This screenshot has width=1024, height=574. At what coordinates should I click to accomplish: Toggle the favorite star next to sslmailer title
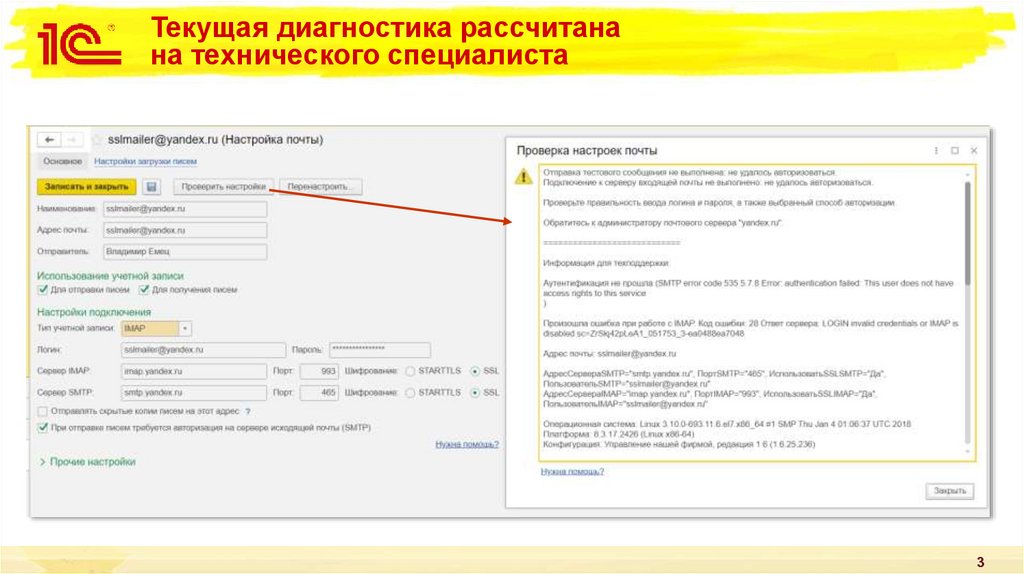[x=97, y=140]
